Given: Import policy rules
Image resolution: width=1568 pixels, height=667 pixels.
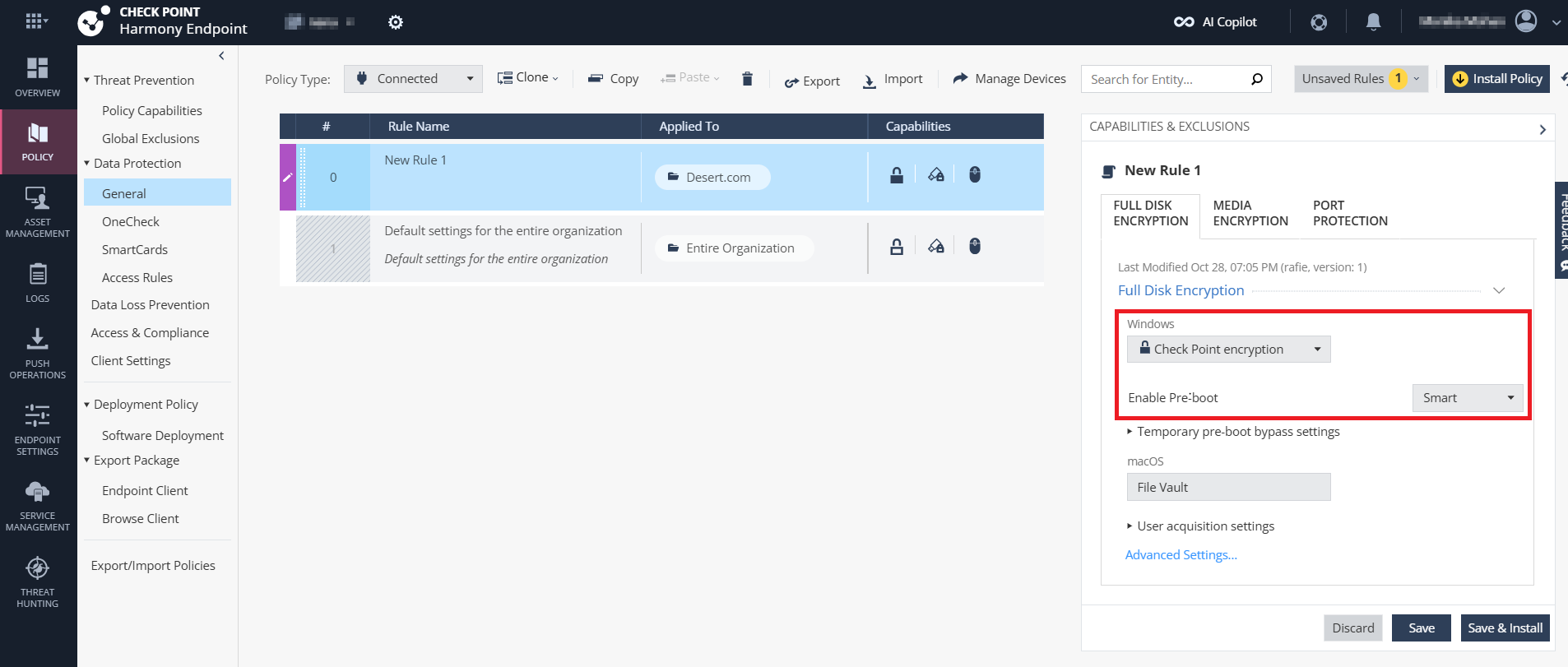Looking at the screenshot, I should point(893,79).
